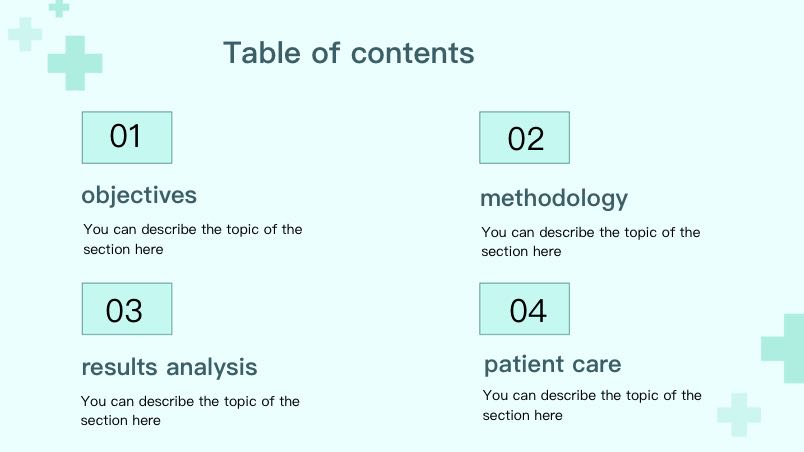Screen dimensions: 804x452
Task: Click the small pale cross at far top-left
Action: coord(24,35)
